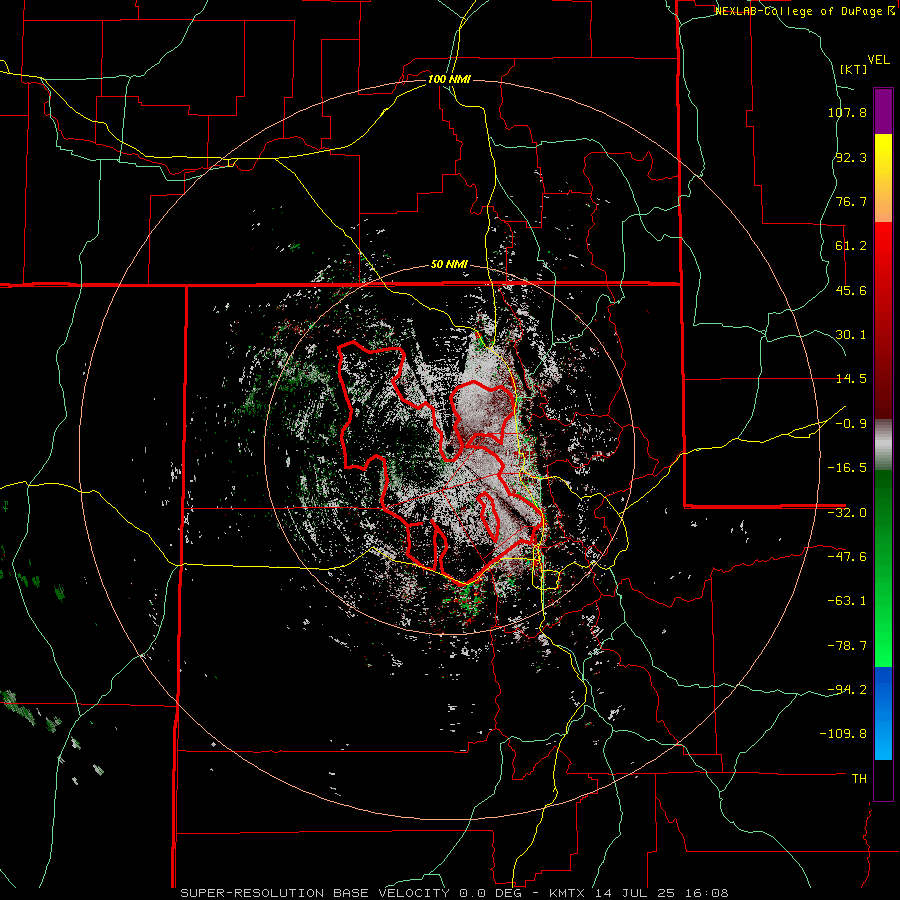
Task: Click the yellow-orange segment of the color bar
Action: click(x=883, y=178)
